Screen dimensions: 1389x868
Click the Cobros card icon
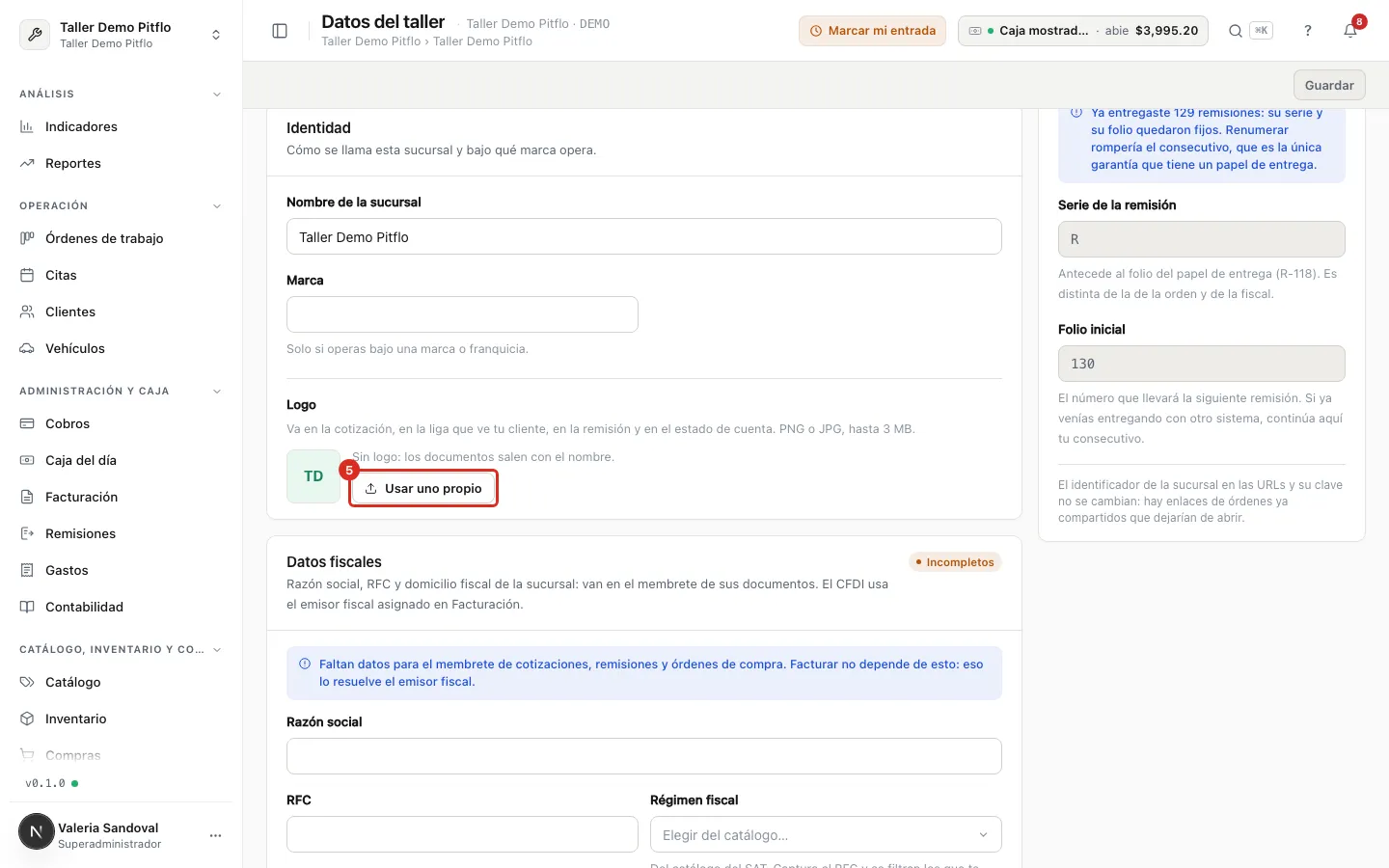point(27,423)
